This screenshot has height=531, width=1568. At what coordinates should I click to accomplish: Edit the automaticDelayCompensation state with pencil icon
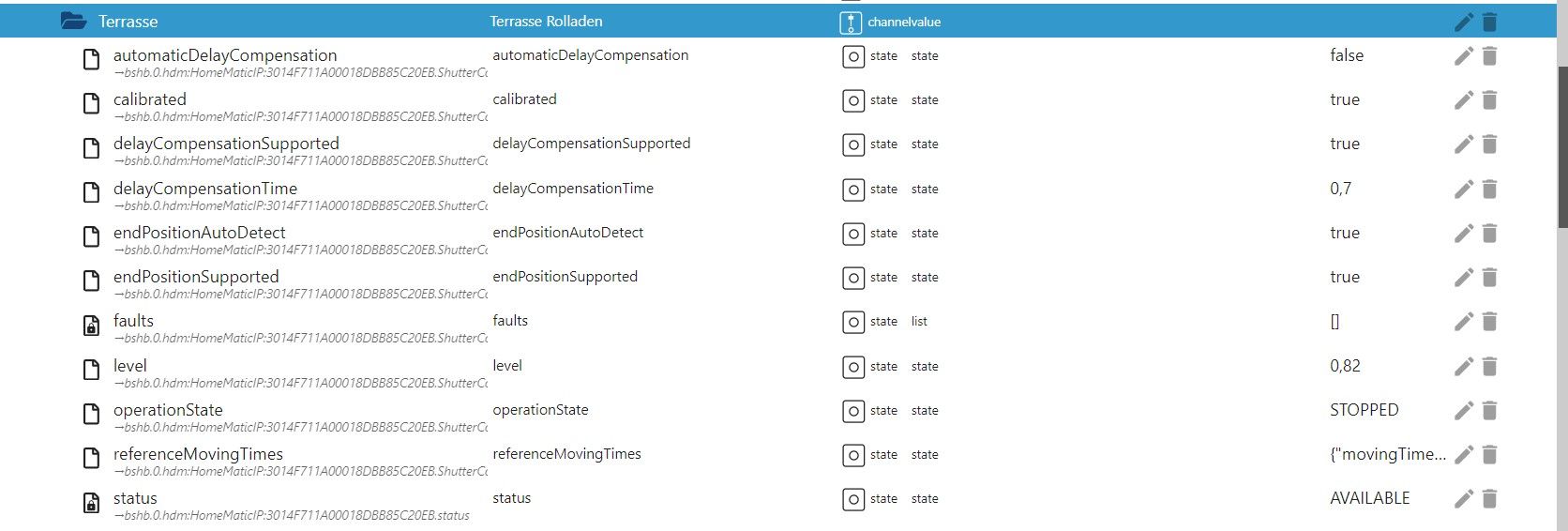1463,56
